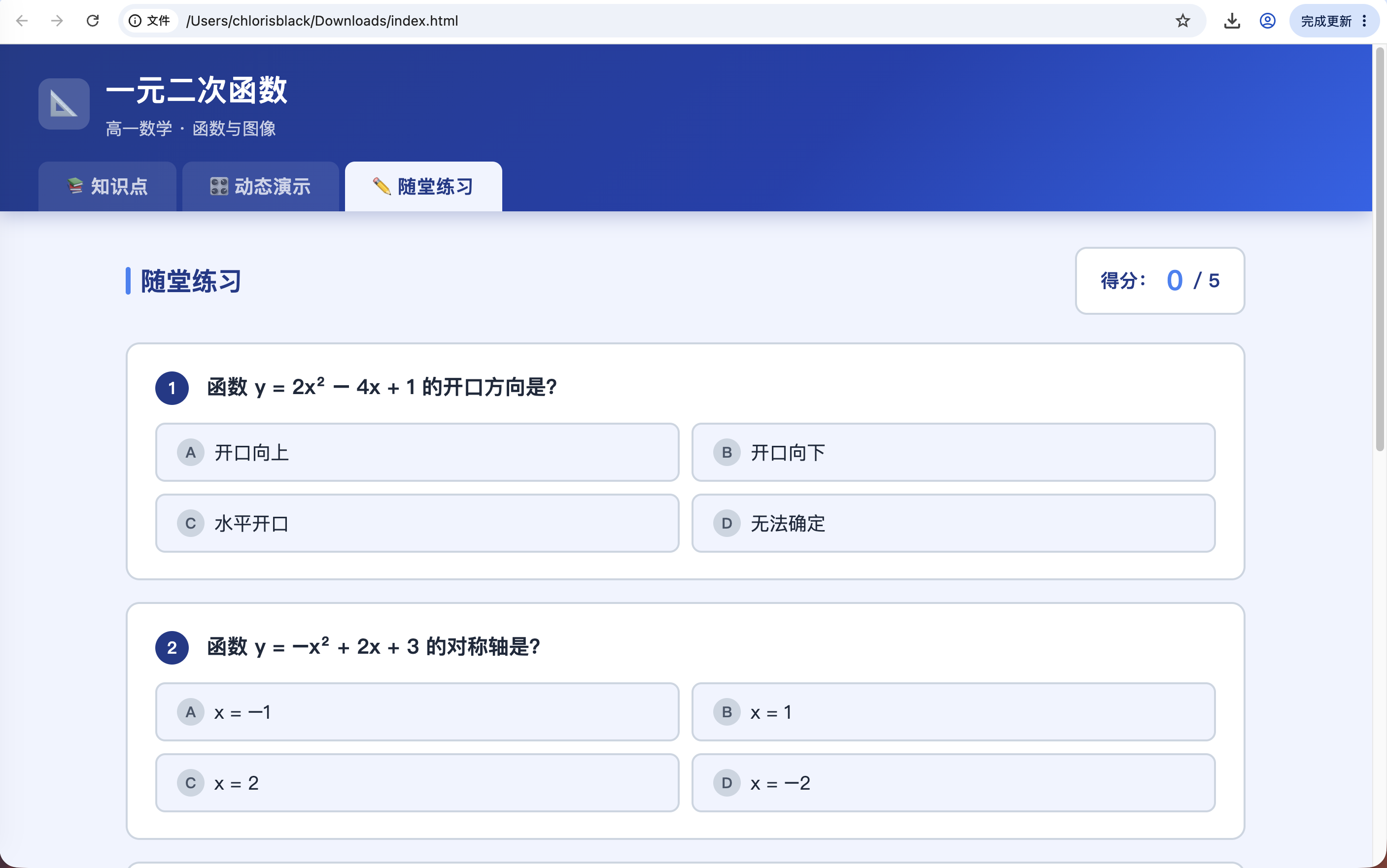Viewport: 1387px width, 868px height.
Task: Click the subtitle 高一数学 · 函数与图像
Action: tap(191, 129)
